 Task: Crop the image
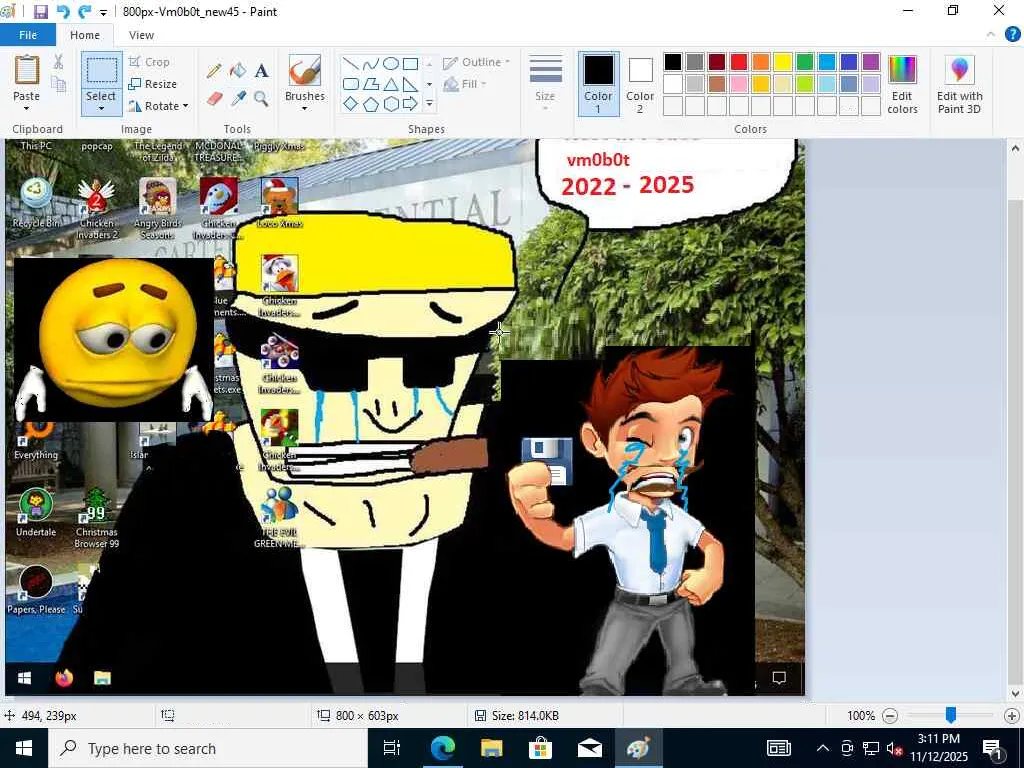click(x=150, y=62)
